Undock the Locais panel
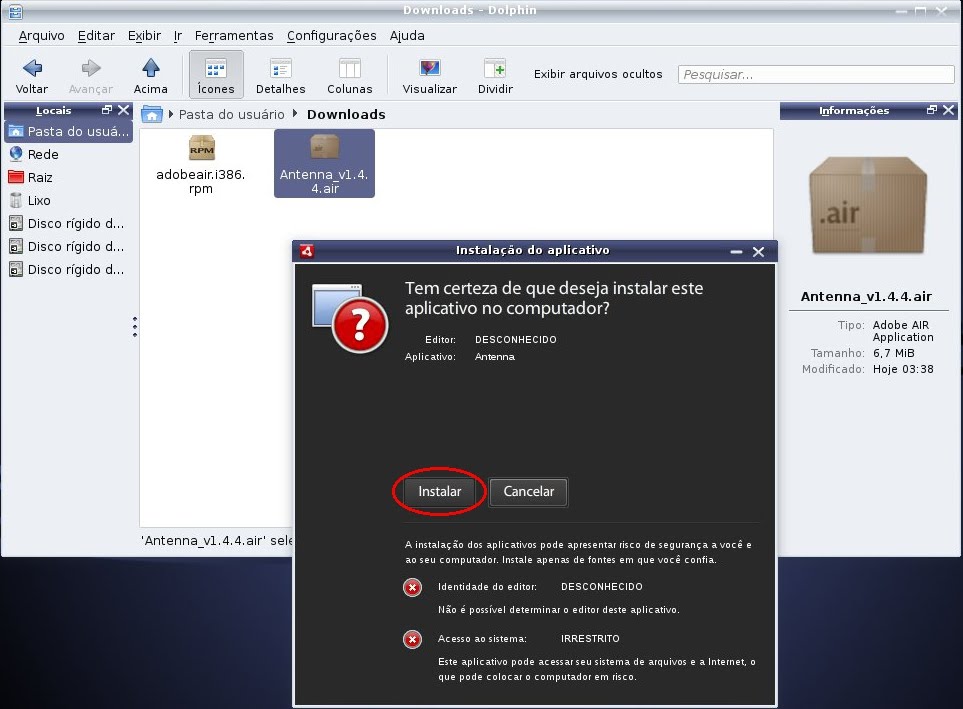963x709 pixels. tap(107, 110)
